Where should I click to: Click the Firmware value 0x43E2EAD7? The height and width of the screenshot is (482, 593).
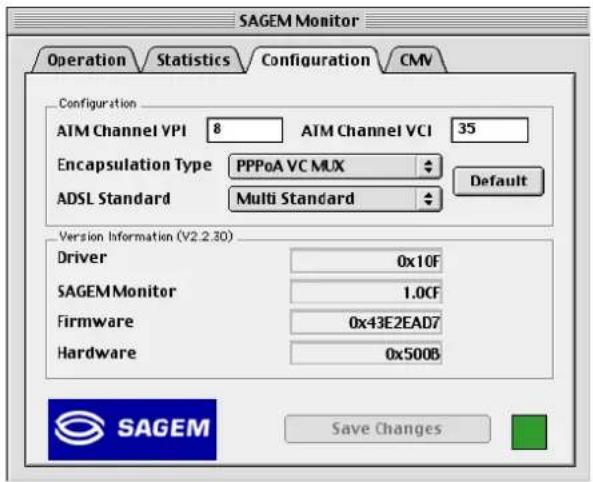(x=366, y=322)
